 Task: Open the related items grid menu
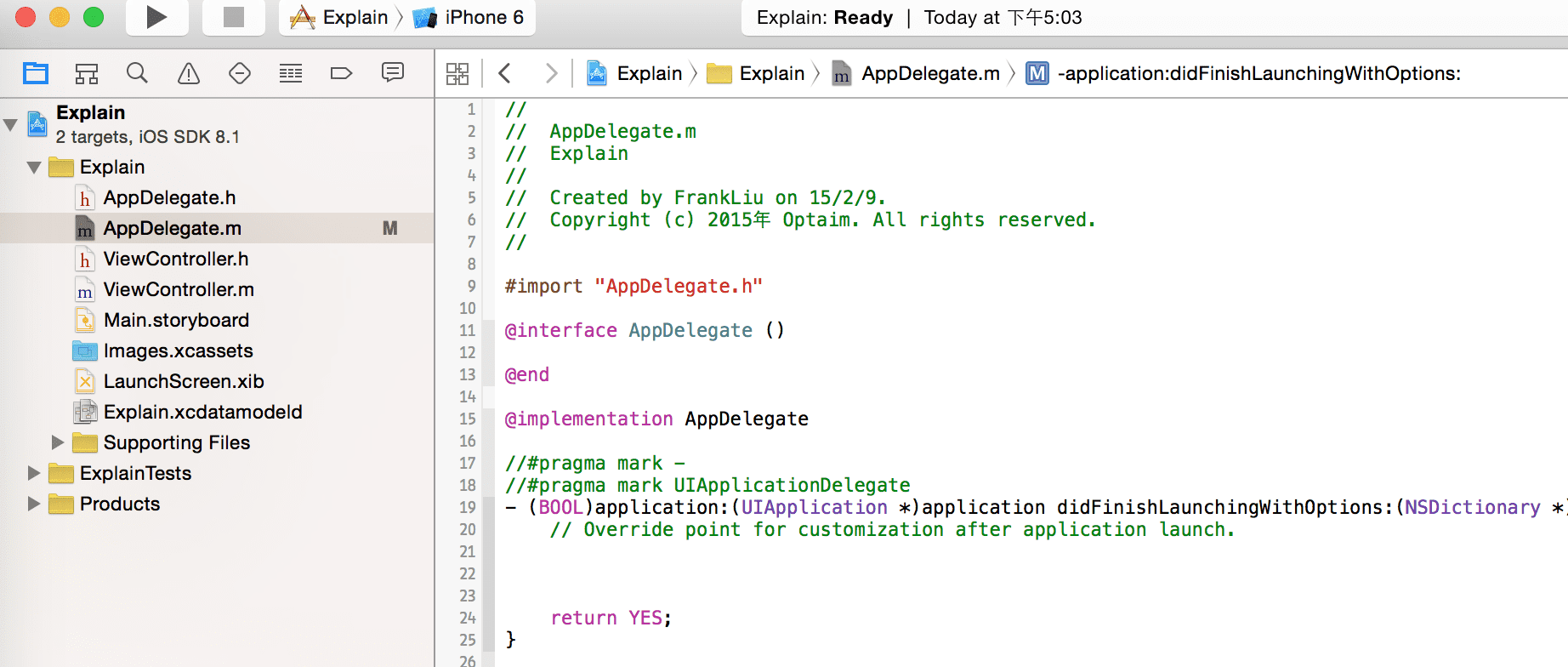tap(457, 74)
